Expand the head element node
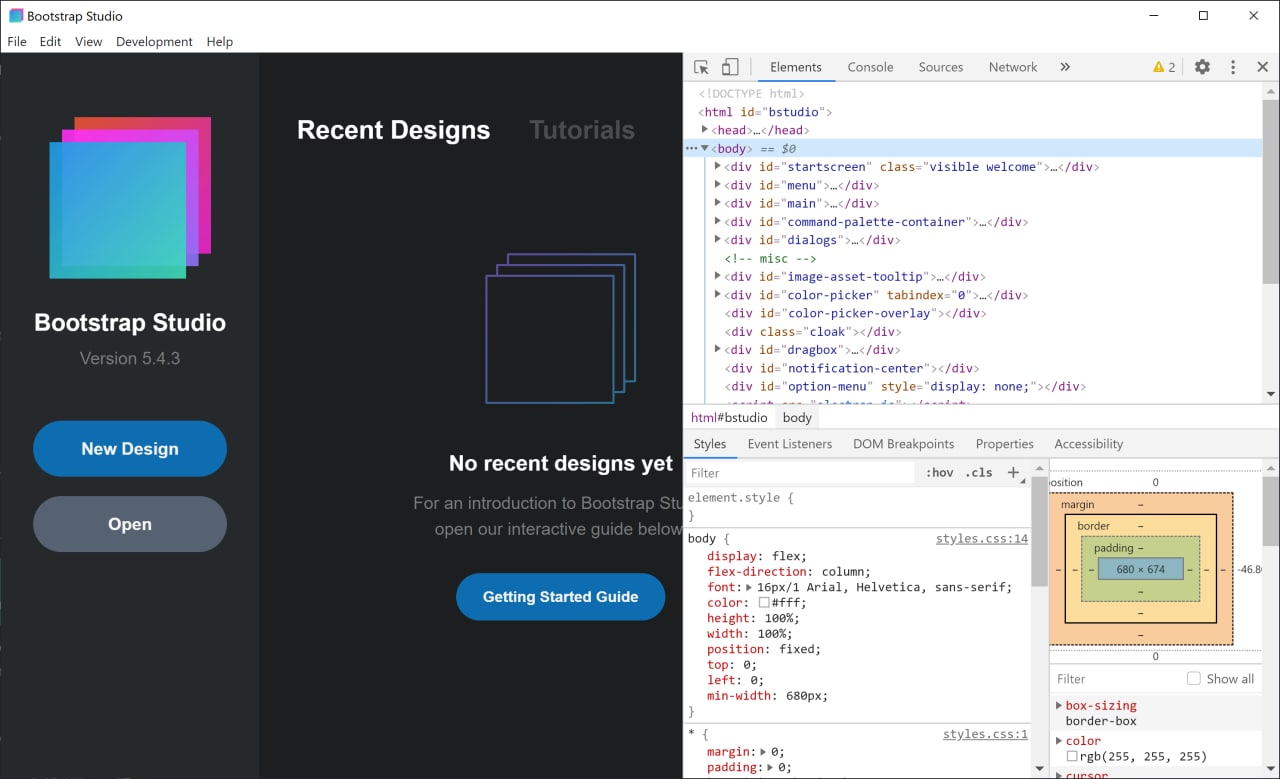Viewport: 1280px width, 779px height. point(705,130)
